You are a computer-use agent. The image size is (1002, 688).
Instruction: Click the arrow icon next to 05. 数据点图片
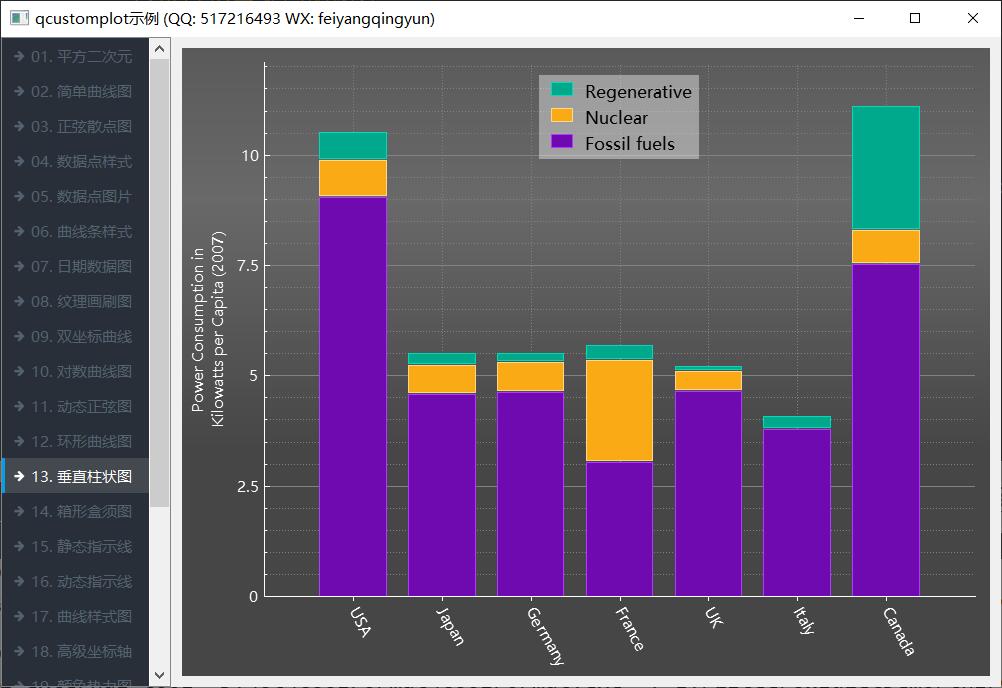coord(19,197)
